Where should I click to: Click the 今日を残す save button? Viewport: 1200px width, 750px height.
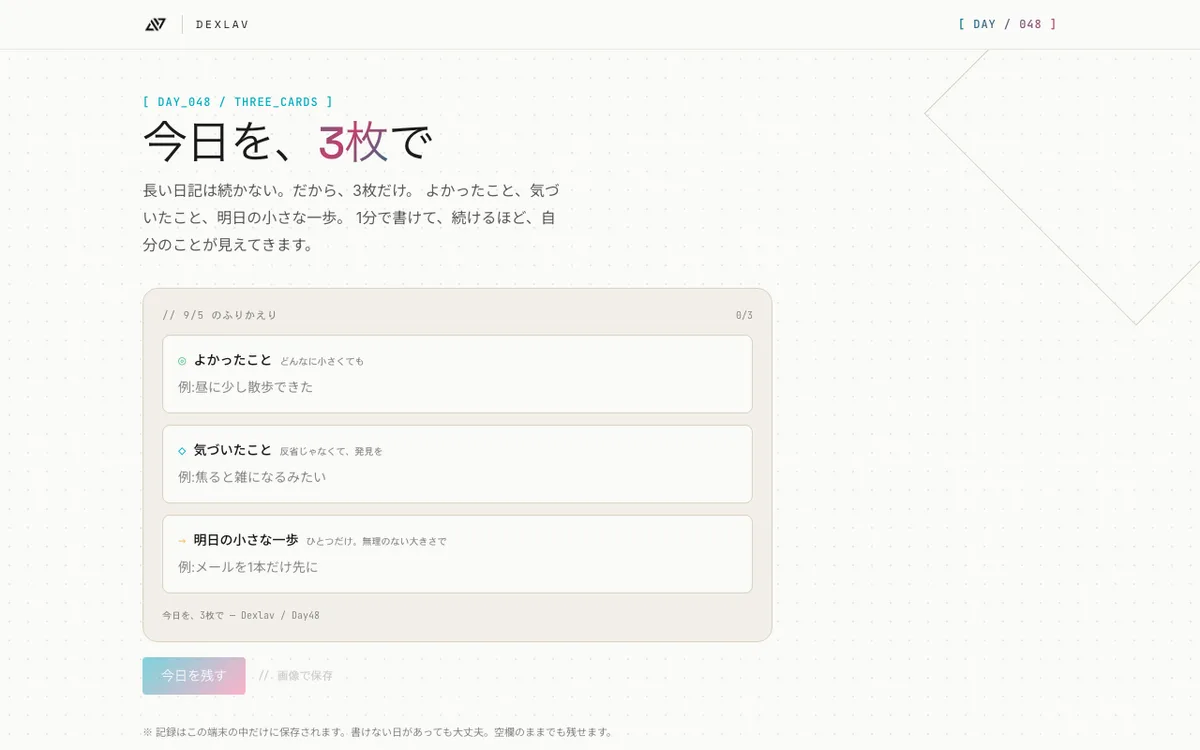tap(194, 676)
